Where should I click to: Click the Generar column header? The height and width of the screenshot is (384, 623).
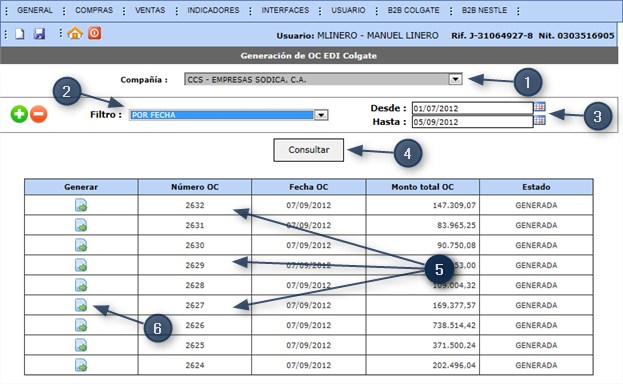coord(81,187)
